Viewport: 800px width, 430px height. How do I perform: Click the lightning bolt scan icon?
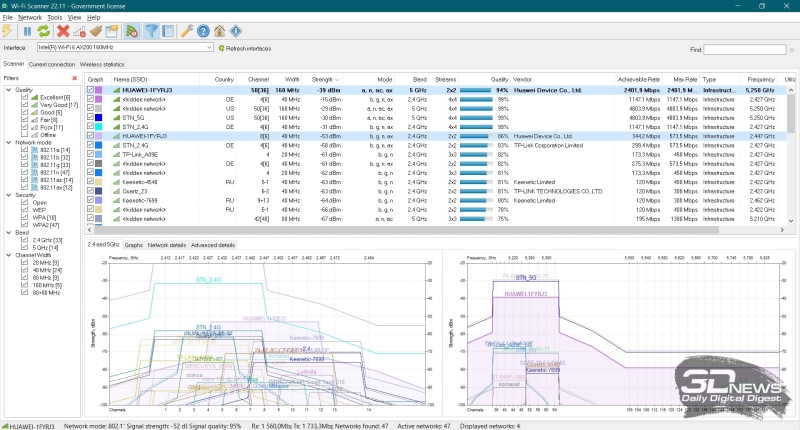tap(9, 31)
